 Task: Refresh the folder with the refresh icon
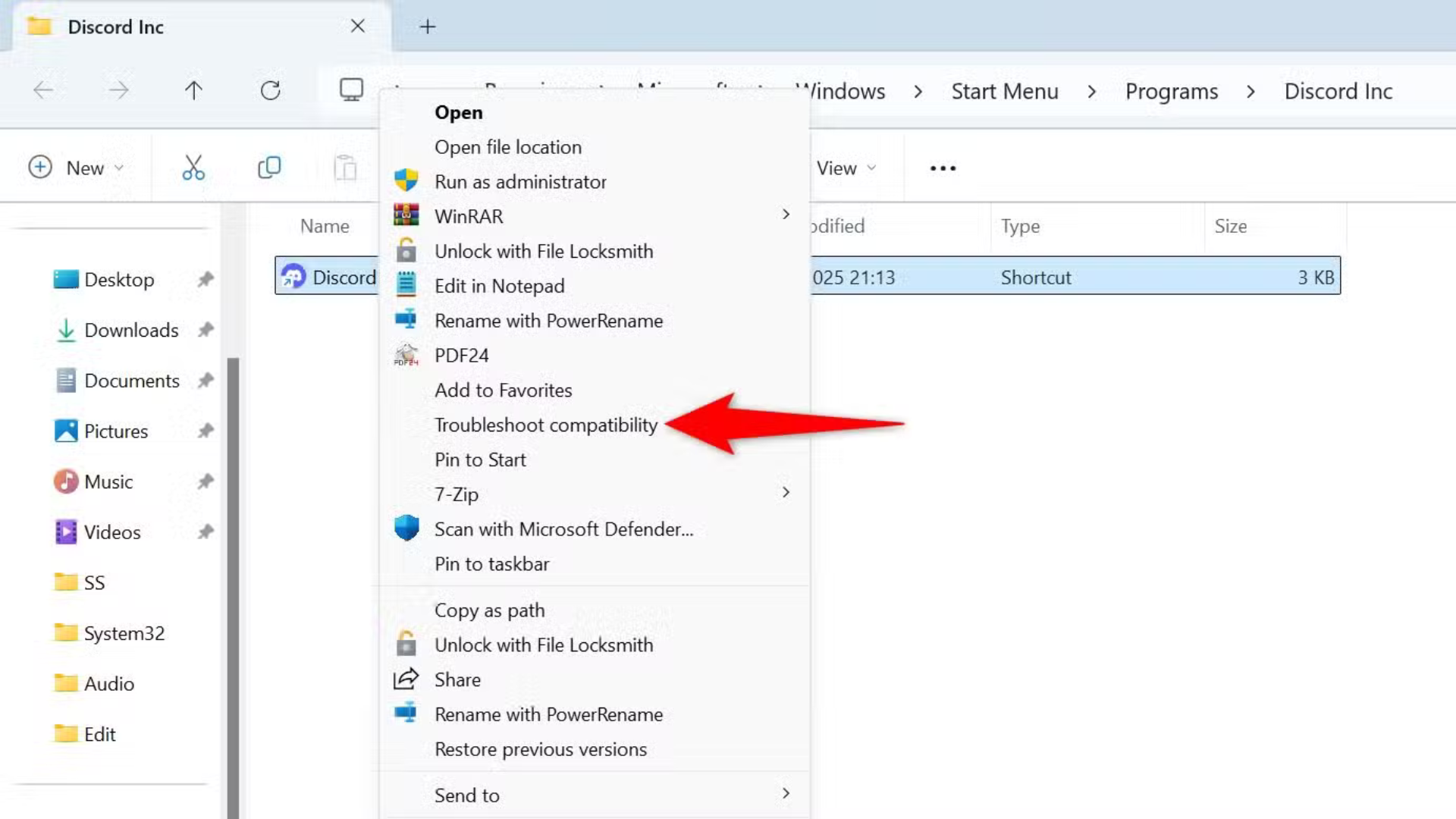click(271, 90)
